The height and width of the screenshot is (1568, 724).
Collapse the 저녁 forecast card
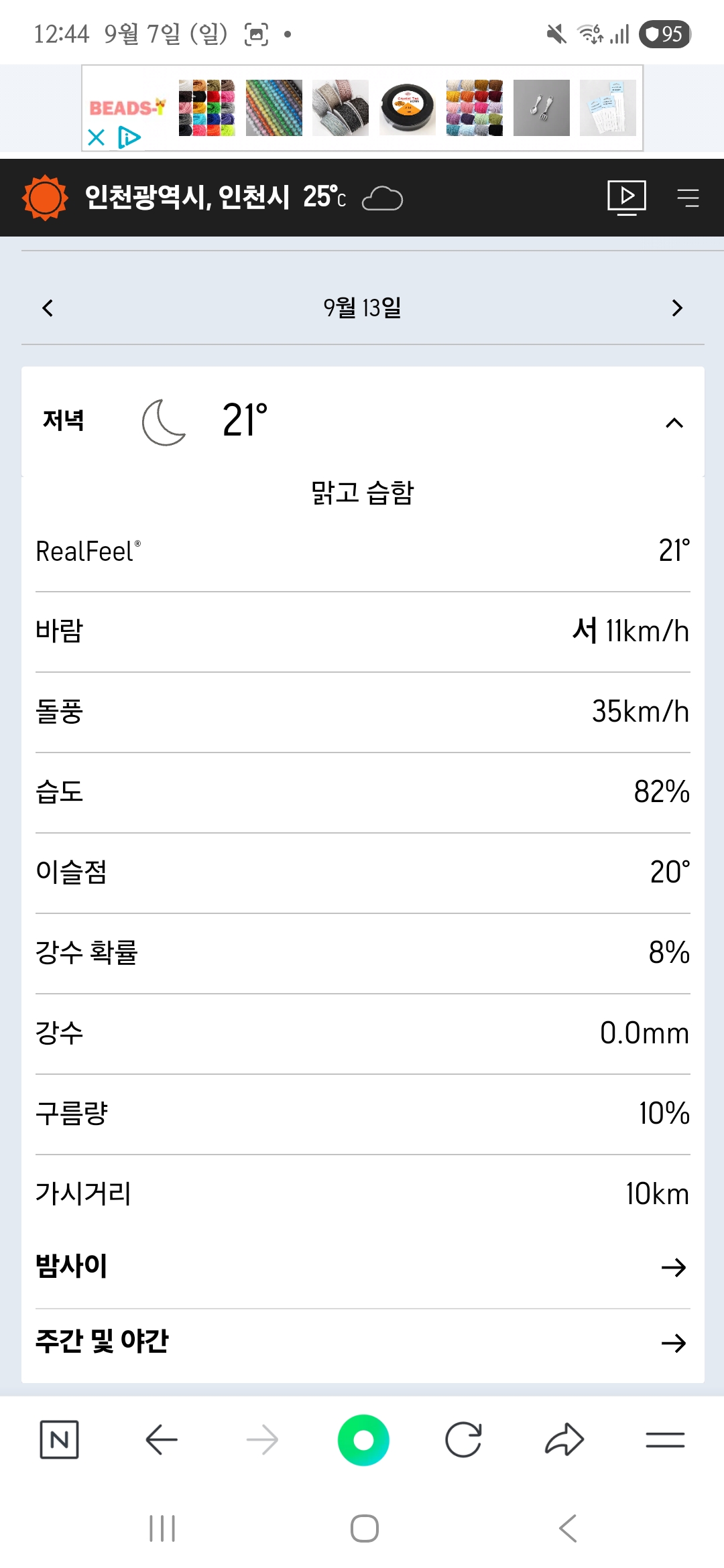tap(674, 423)
